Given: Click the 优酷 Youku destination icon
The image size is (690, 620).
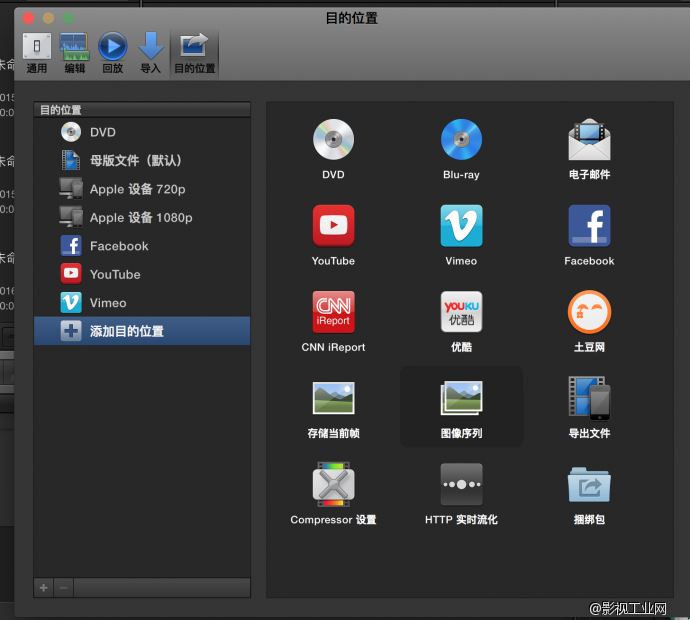Looking at the screenshot, I should click(x=461, y=312).
